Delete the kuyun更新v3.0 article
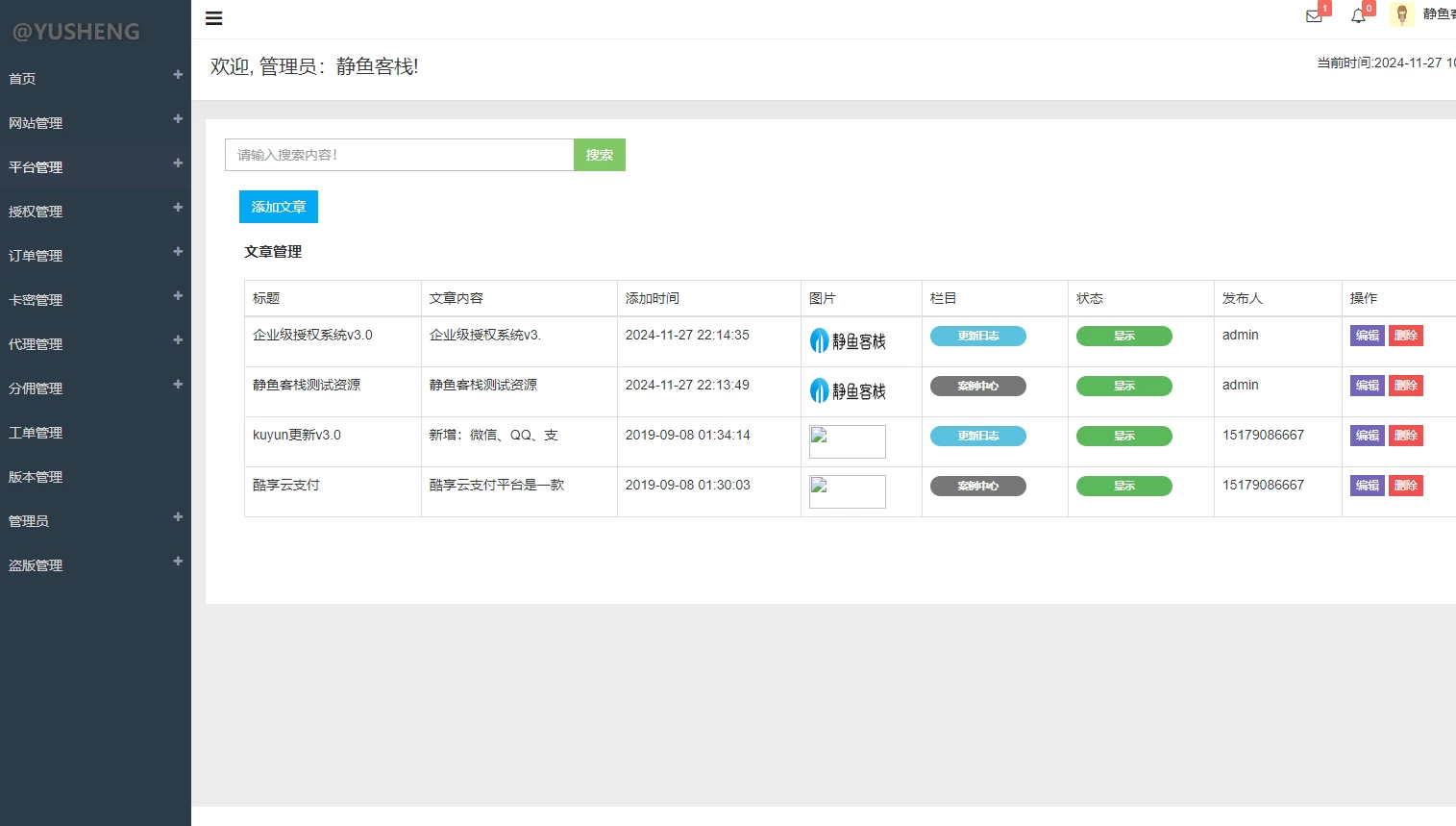The image size is (1456, 826). pos(1405,436)
